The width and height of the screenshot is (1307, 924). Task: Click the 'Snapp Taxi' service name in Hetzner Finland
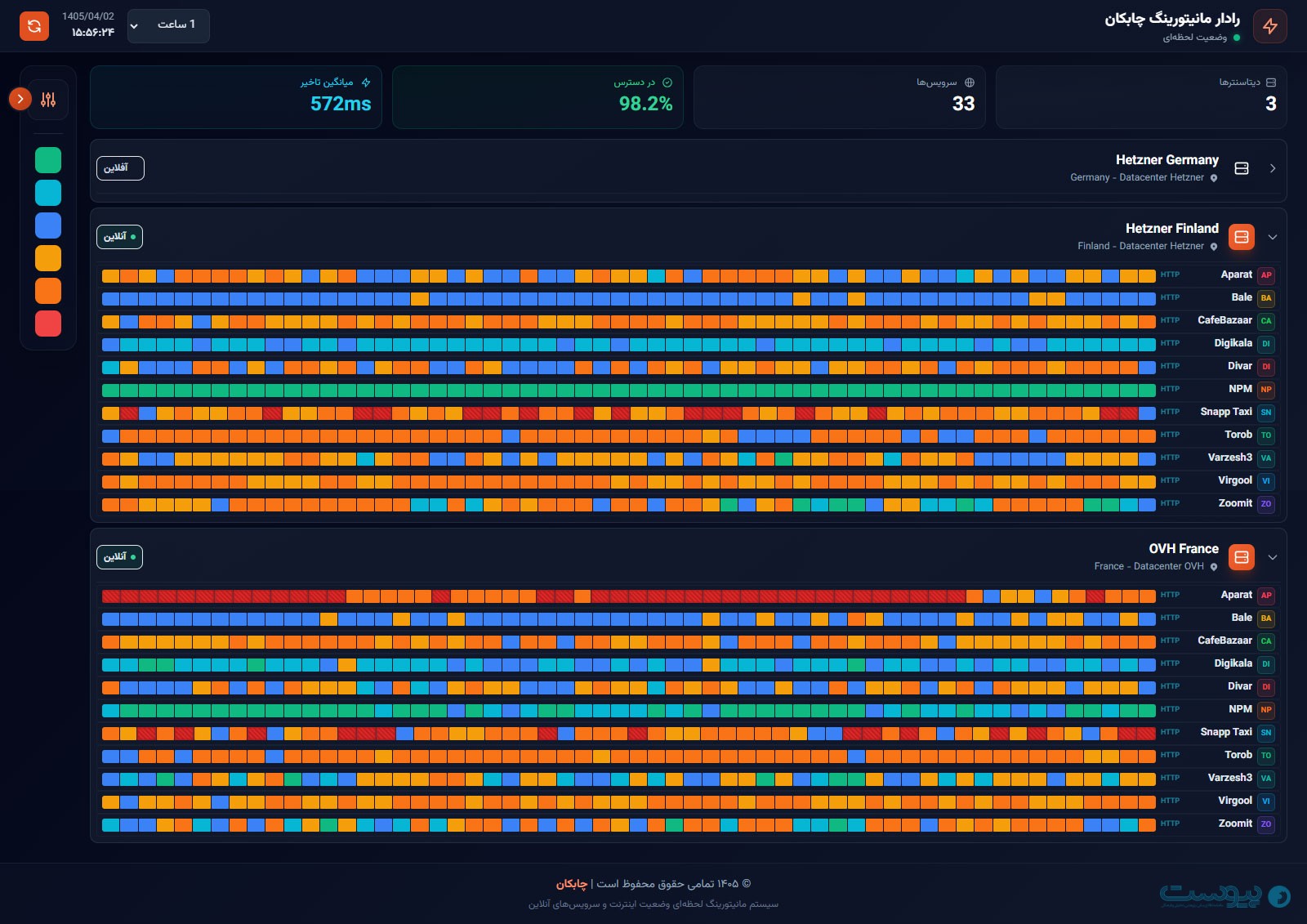click(x=1226, y=412)
